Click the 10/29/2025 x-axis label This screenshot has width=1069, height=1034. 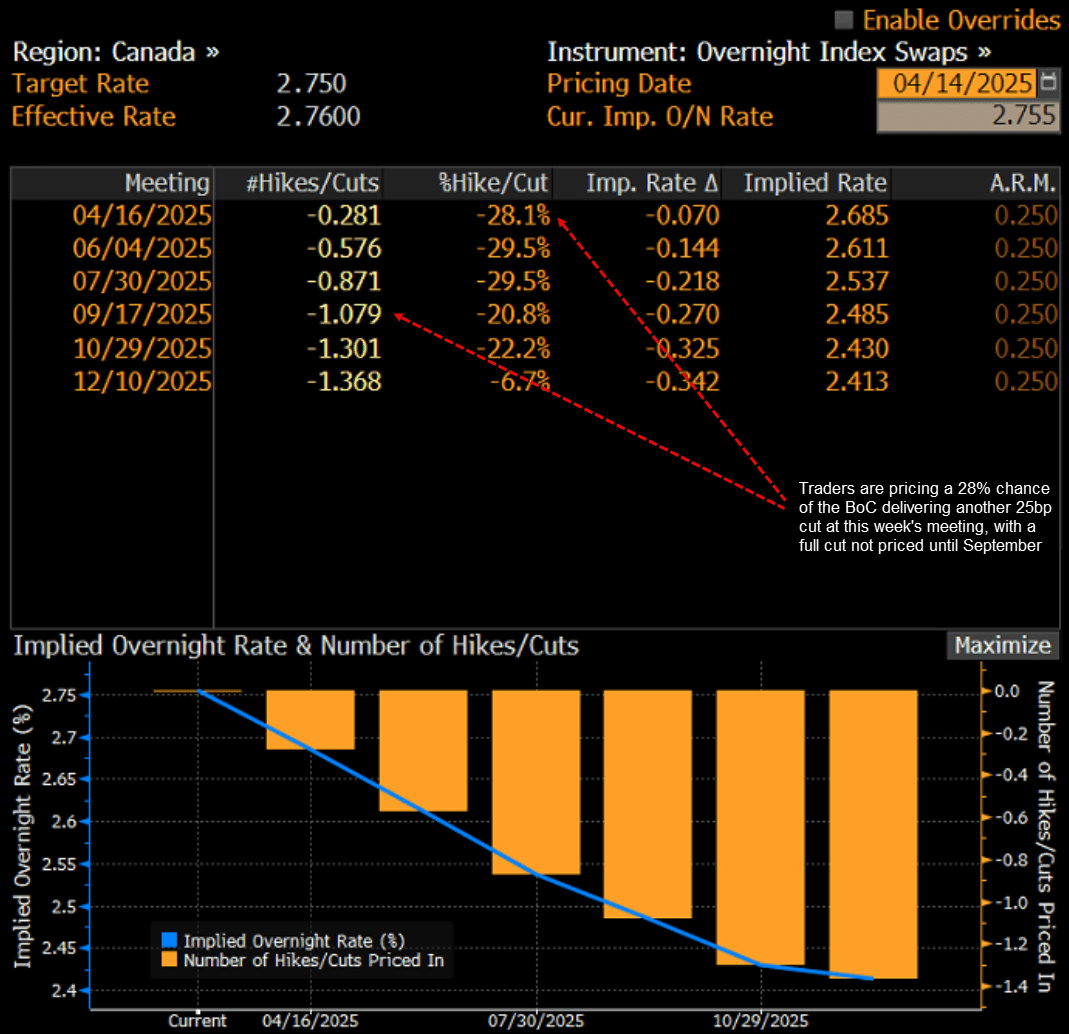760,1020
